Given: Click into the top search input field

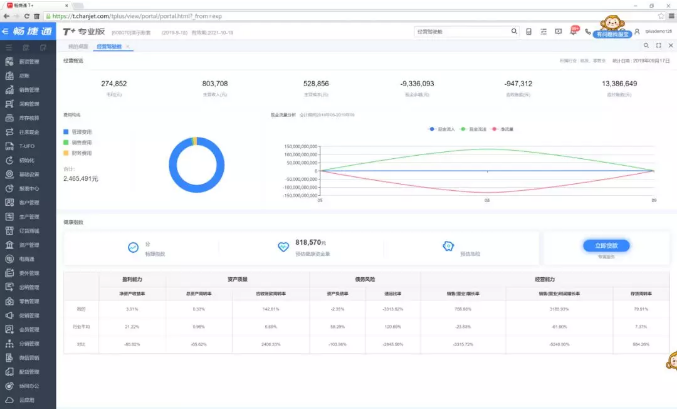Looking at the screenshot, I should pyautogui.click(x=460, y=31).
